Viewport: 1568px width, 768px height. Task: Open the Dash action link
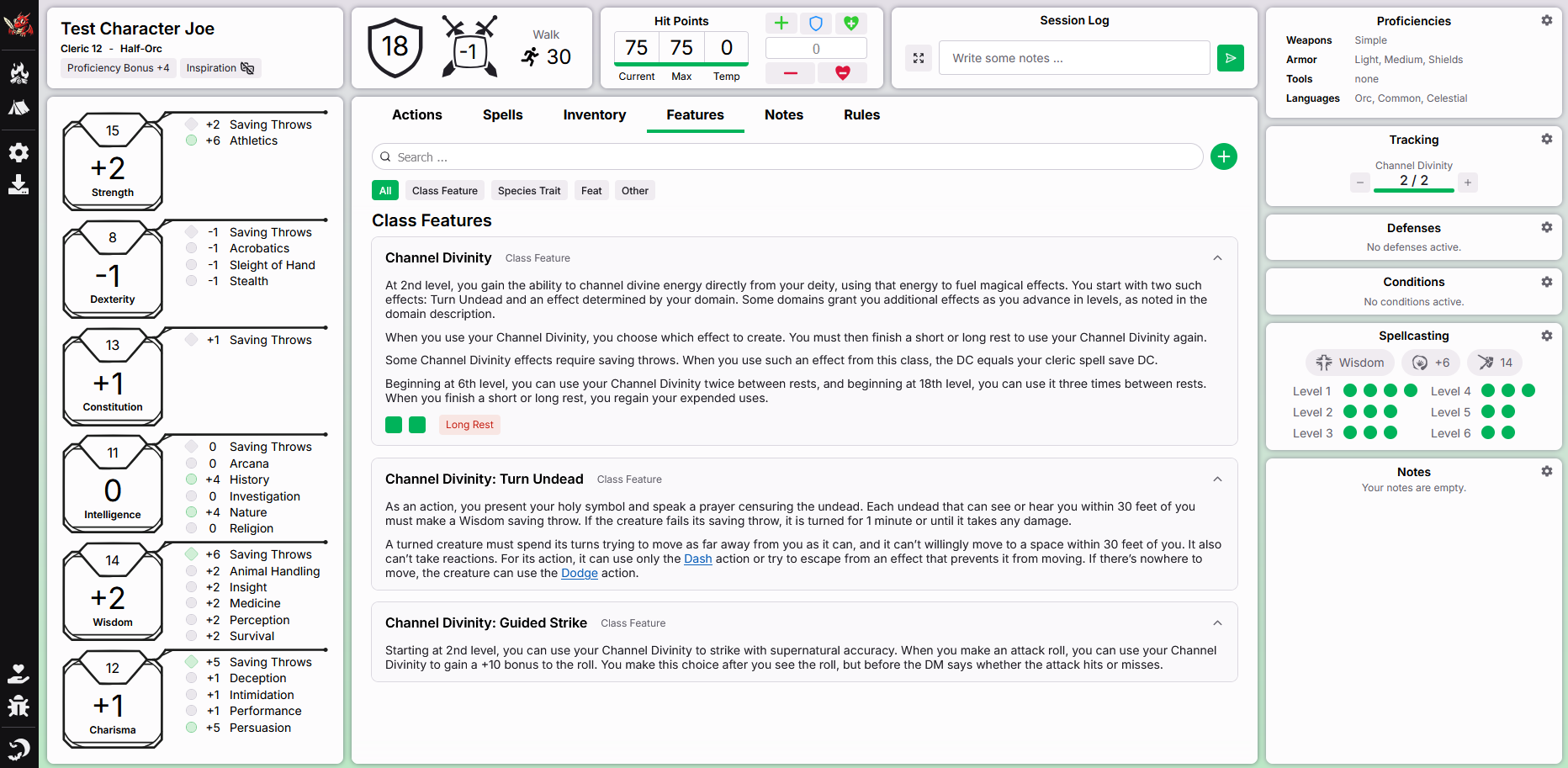coord(698,559)
